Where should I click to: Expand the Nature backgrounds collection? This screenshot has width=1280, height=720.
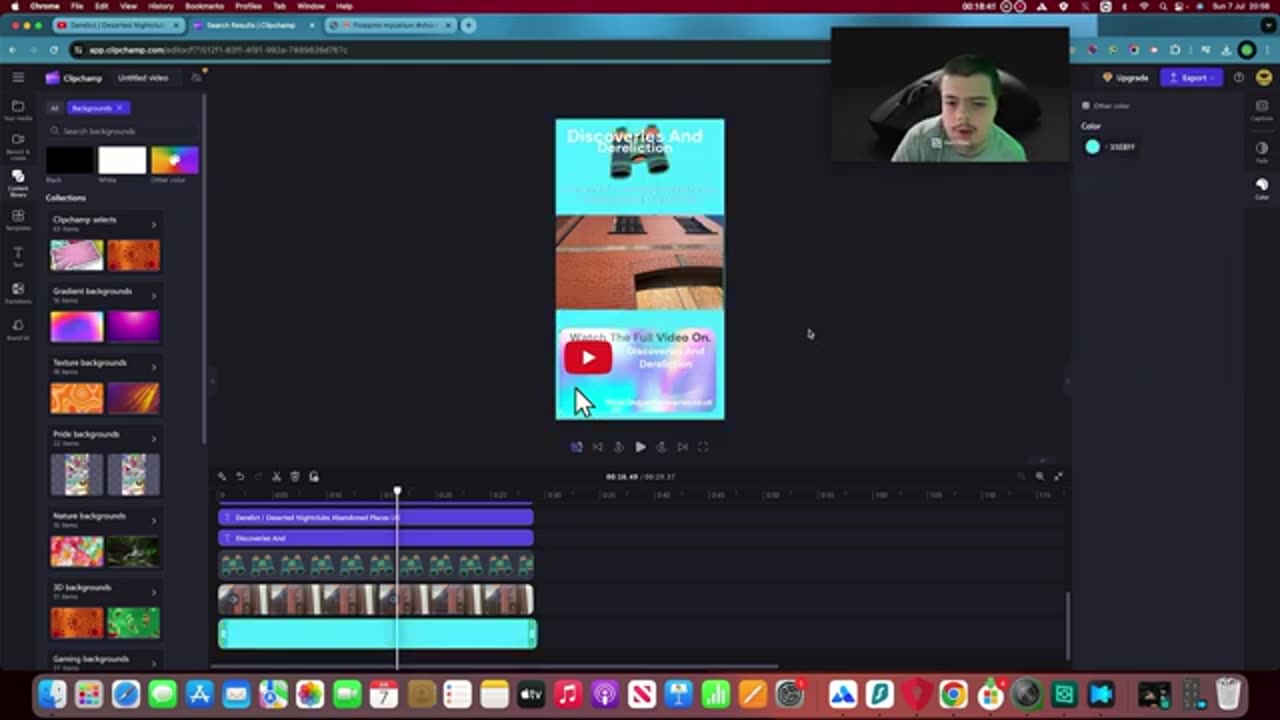153,520
